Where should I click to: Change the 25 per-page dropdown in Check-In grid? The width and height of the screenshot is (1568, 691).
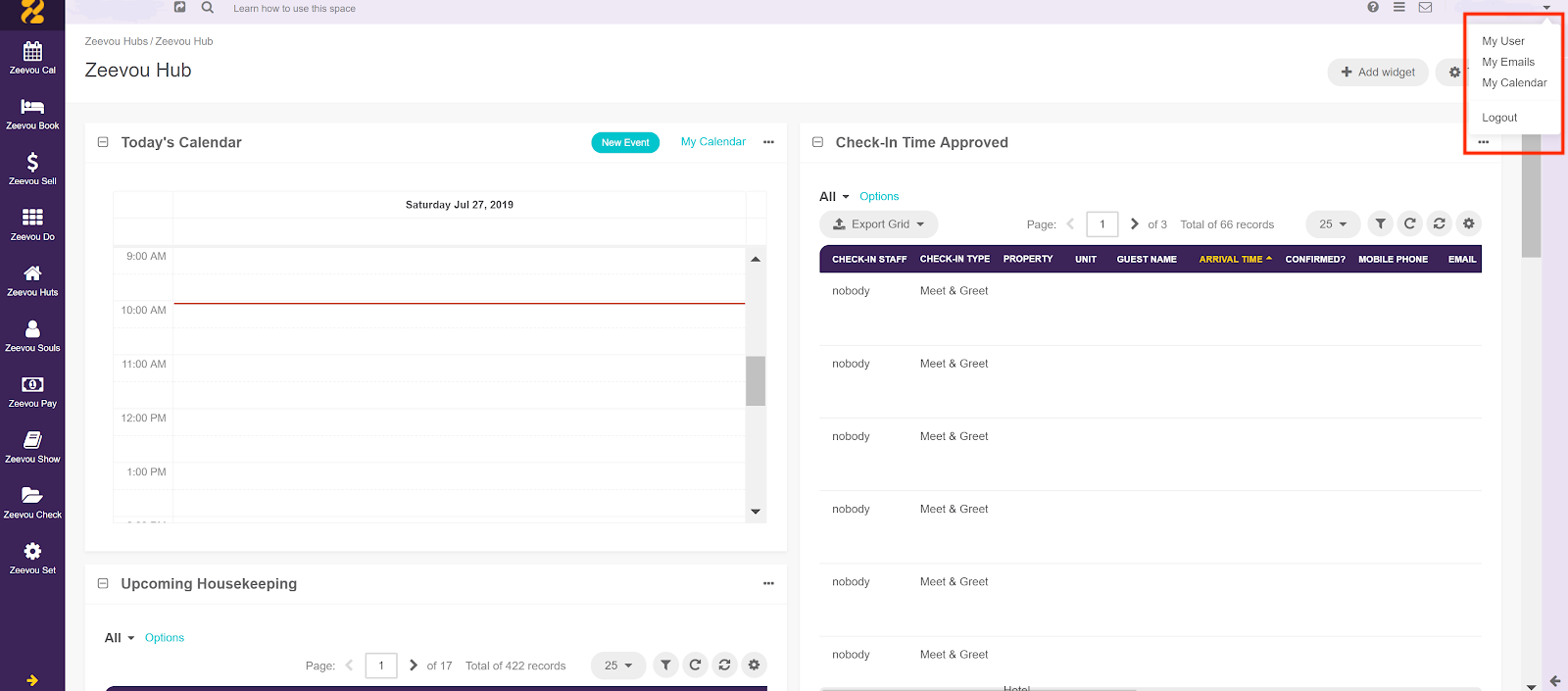[x=1333, y=223]
